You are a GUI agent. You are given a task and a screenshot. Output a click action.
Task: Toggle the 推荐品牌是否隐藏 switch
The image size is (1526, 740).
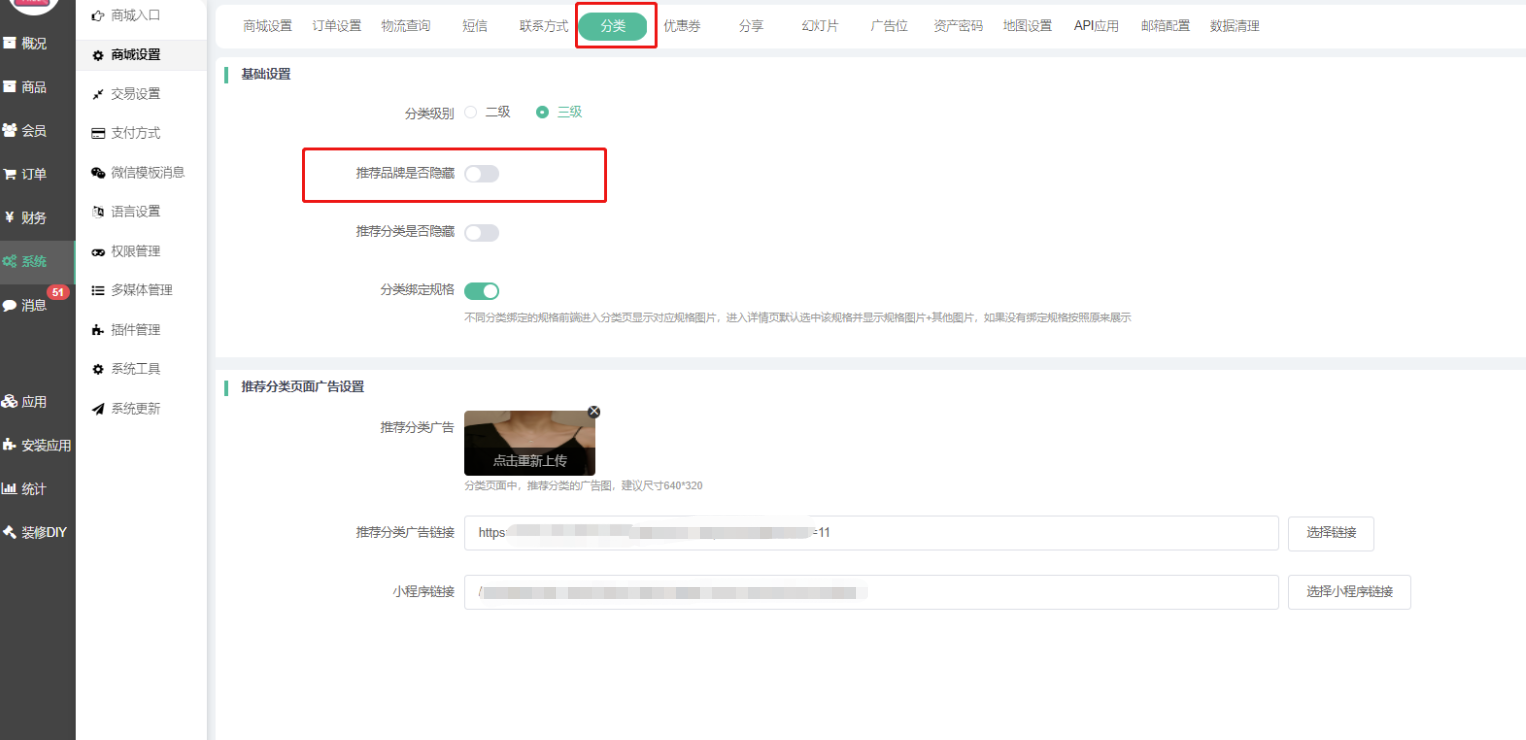tap(481, 174)
